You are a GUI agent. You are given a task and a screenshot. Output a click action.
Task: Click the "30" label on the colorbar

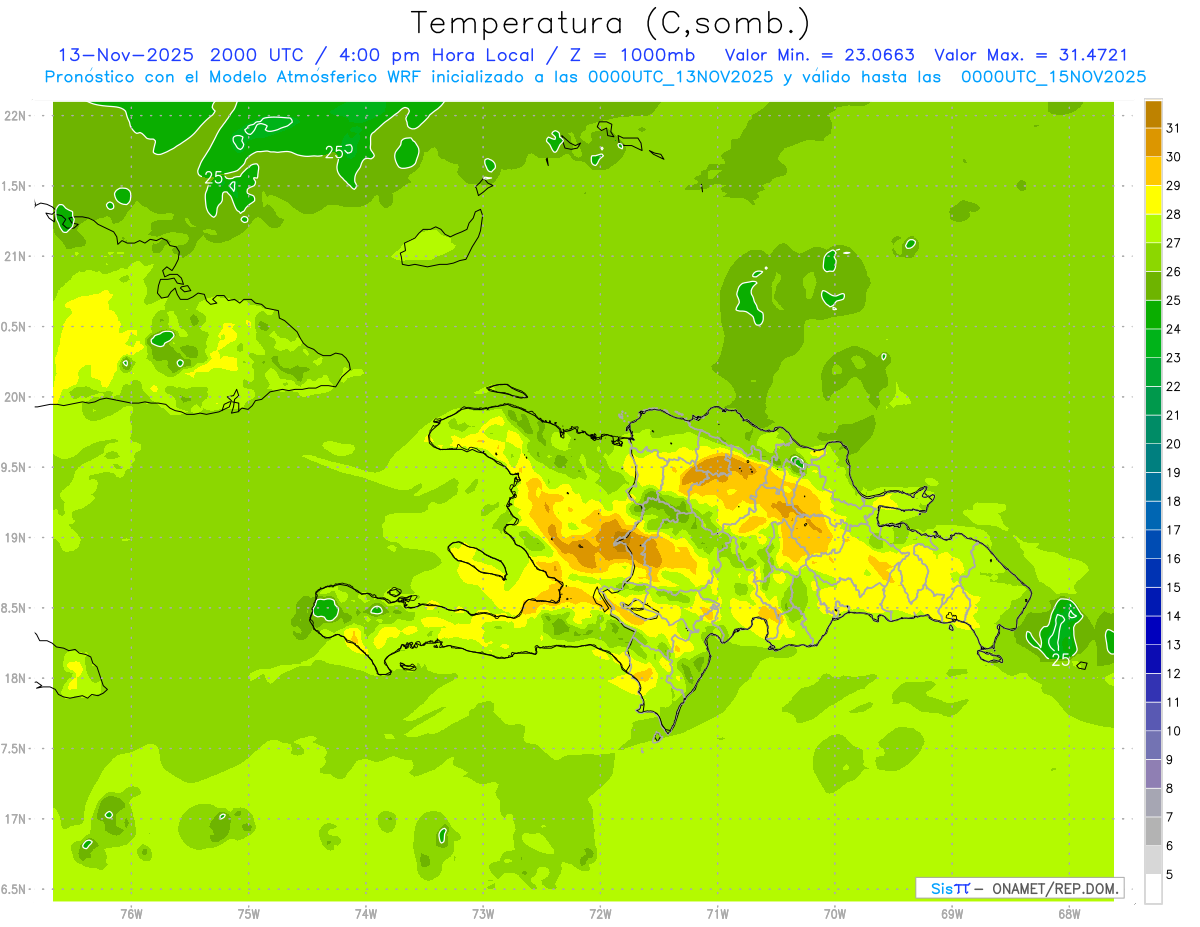(x=1174, y=157)
